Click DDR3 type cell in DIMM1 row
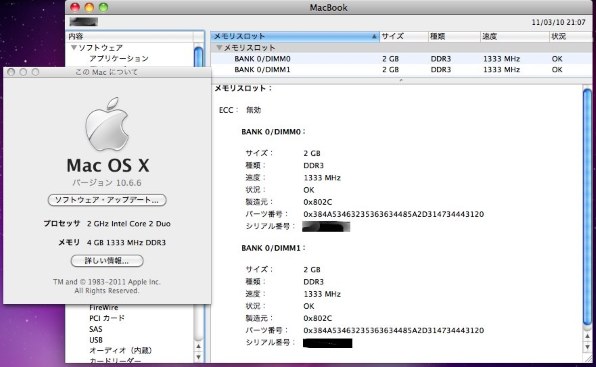 [x=441, y=70]
